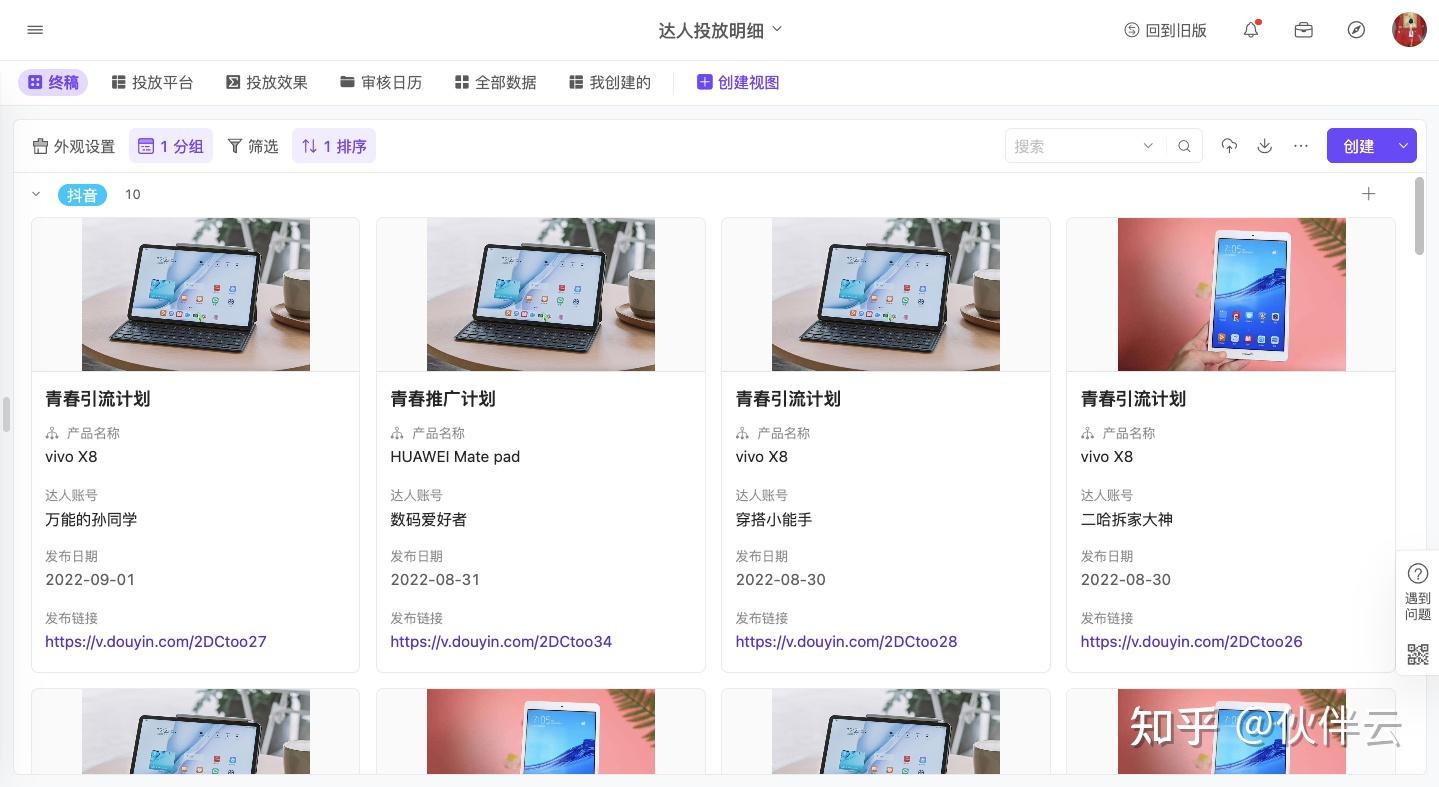Screen dimensions: 1439x787
Task: Open the hamburger menu
Action: point(35,30)
